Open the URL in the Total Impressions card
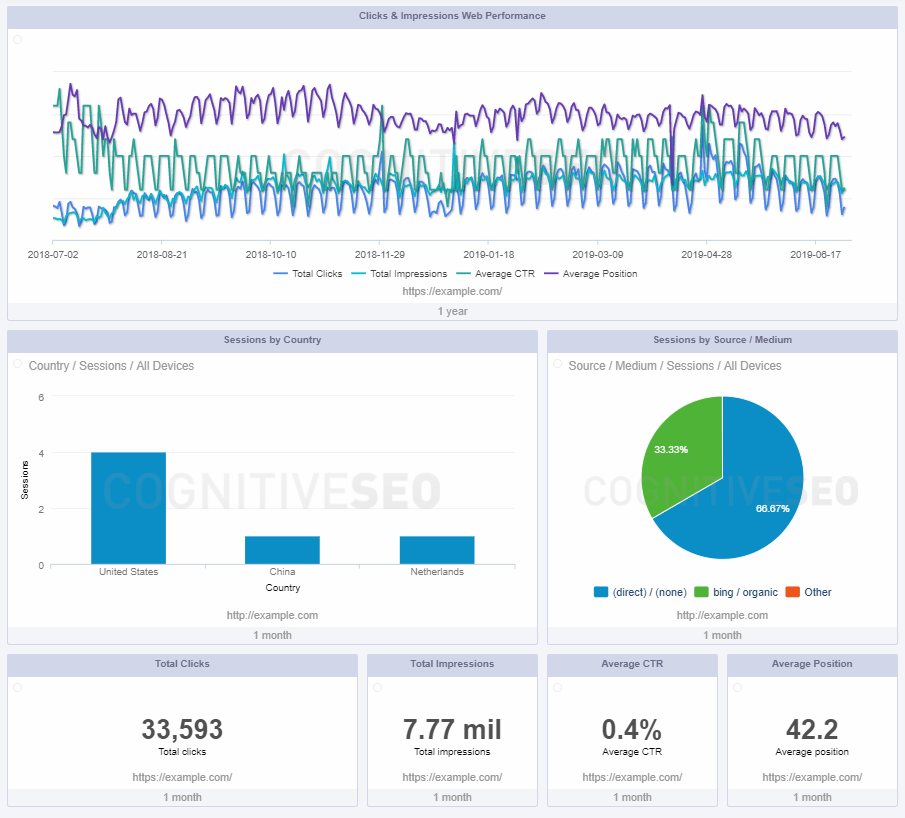 pos(452,778)
